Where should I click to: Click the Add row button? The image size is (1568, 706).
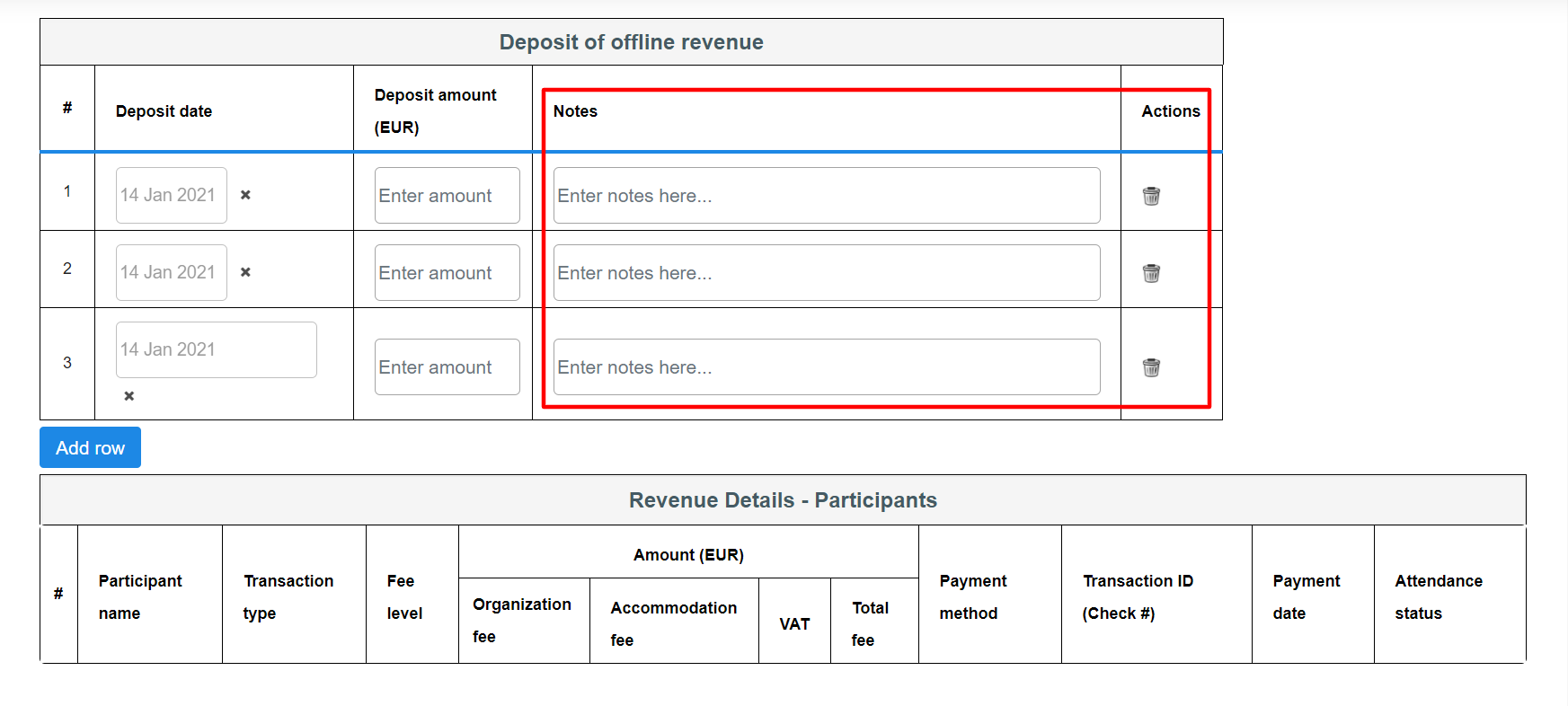tap(90, 447)
